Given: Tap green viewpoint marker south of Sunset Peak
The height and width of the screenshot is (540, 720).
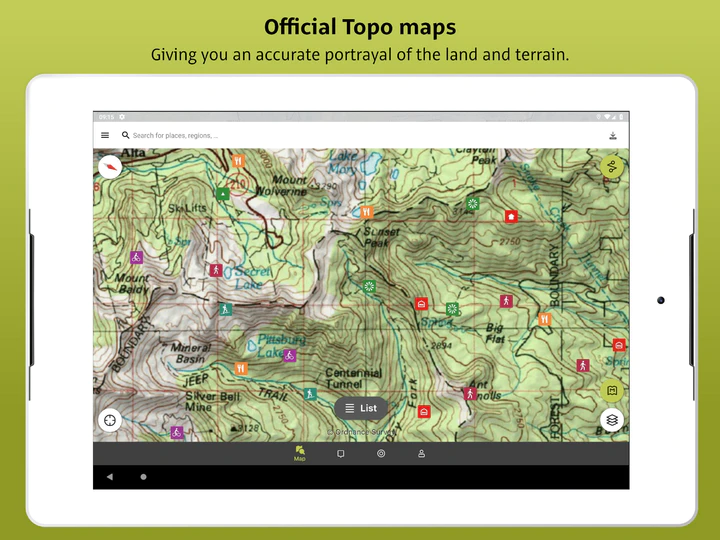Looking at the screenshot, I should point(369,287).
